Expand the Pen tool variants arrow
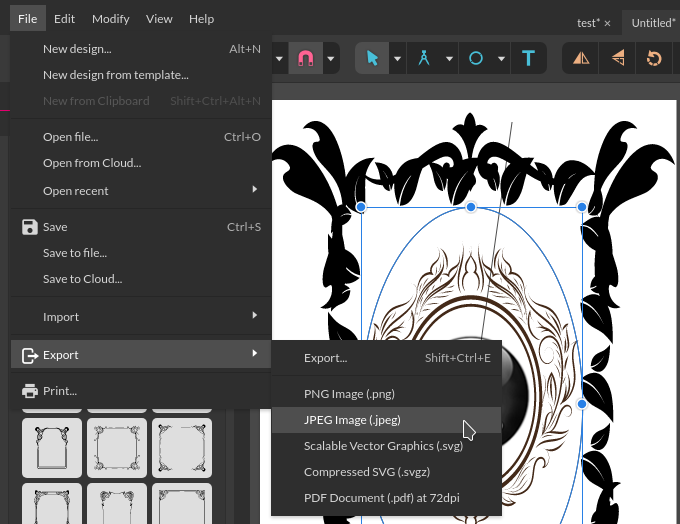This screenshot has height=524, width=680. (450, 58)
